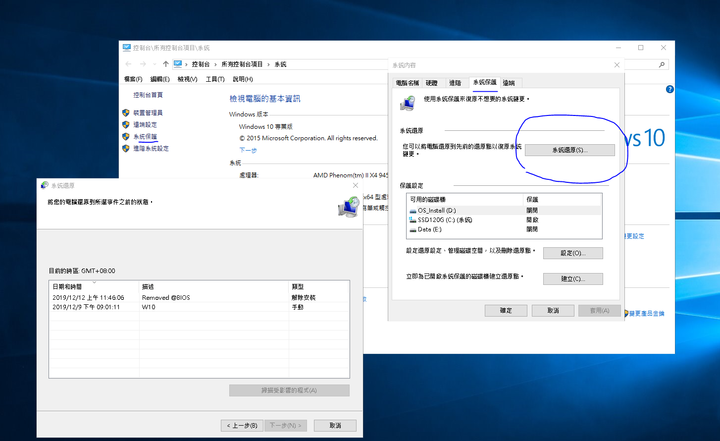
Task: Click 取消 in System Properties dialog
Action: coord(553,311)
